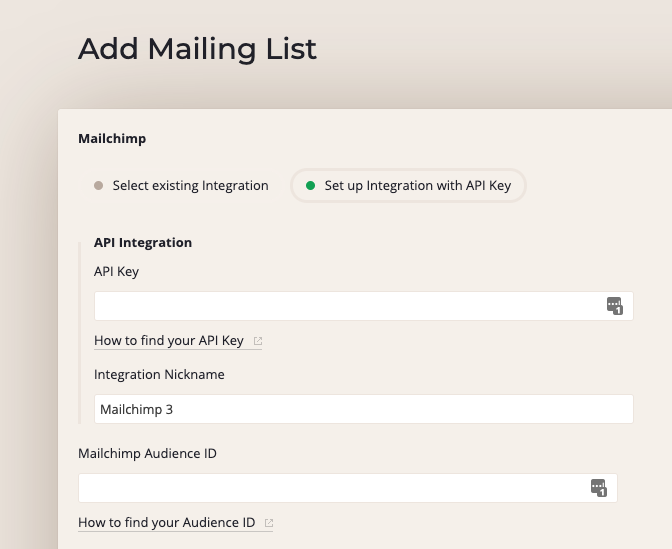Image resolution: width=672 pixels, height=549 pixels.
Task: Click external link icon beside Audience ID help
Action: point(269,523)
